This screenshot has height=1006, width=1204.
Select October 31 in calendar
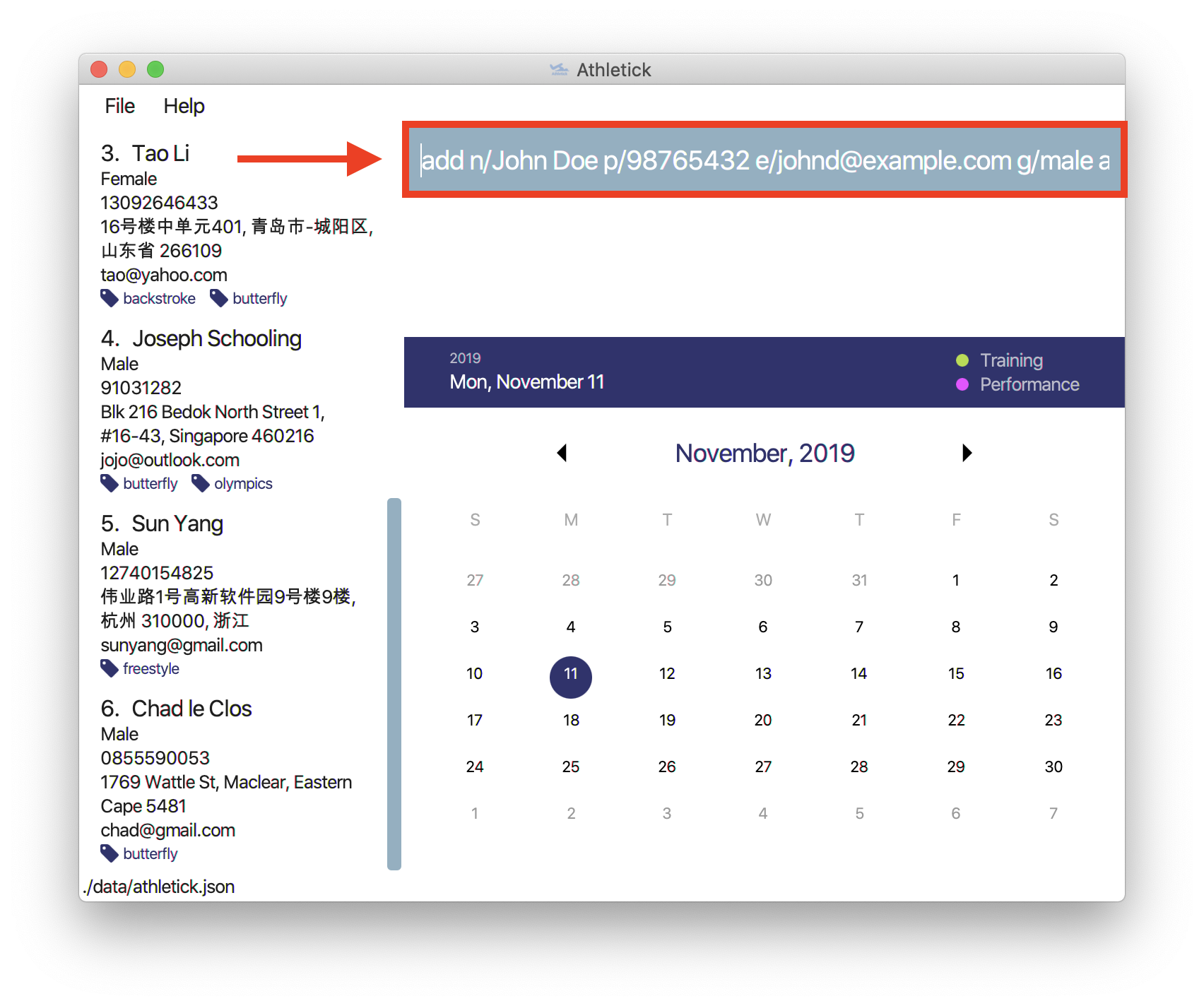(x=859, y=580)
